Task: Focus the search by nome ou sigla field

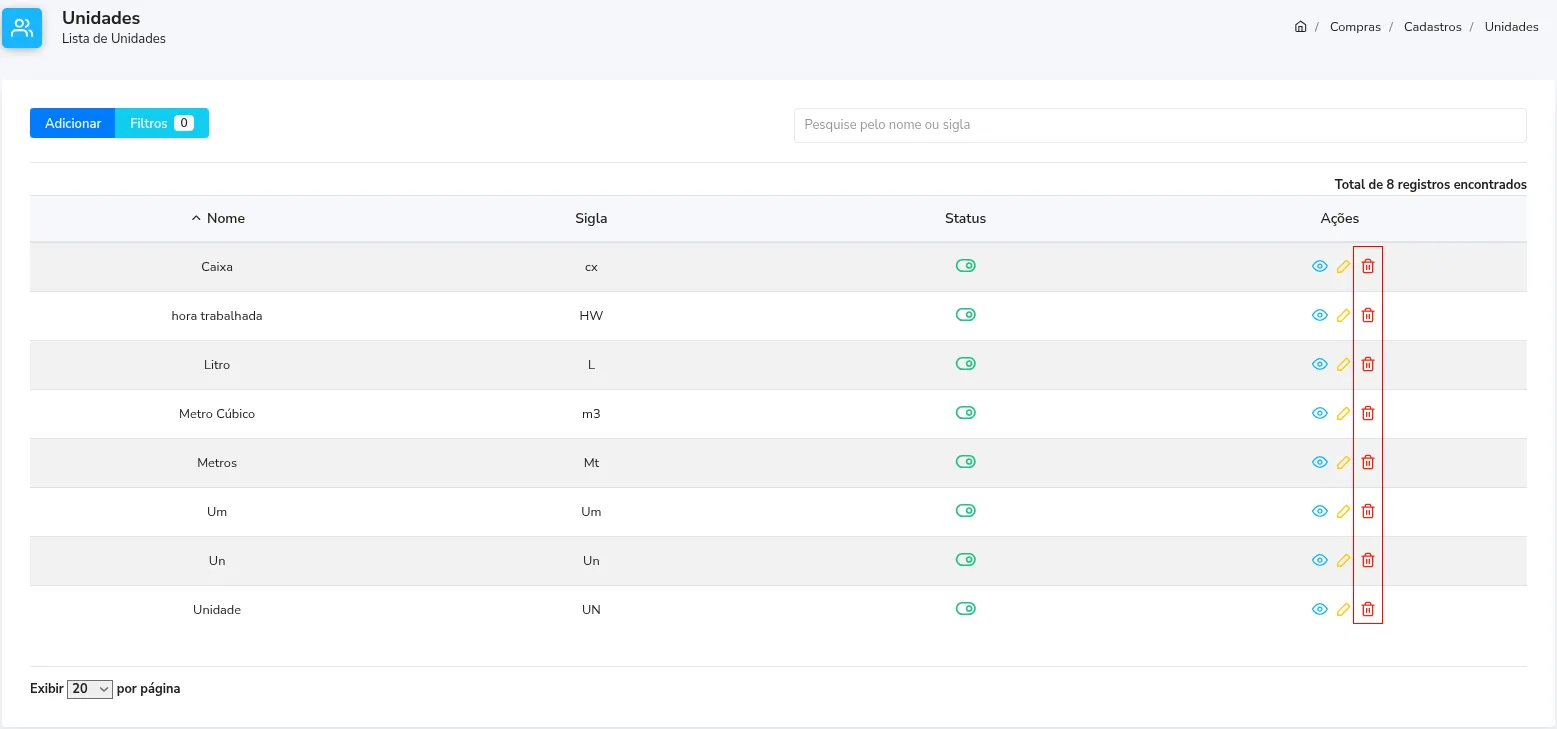Action: click(x=1160, y=125)
